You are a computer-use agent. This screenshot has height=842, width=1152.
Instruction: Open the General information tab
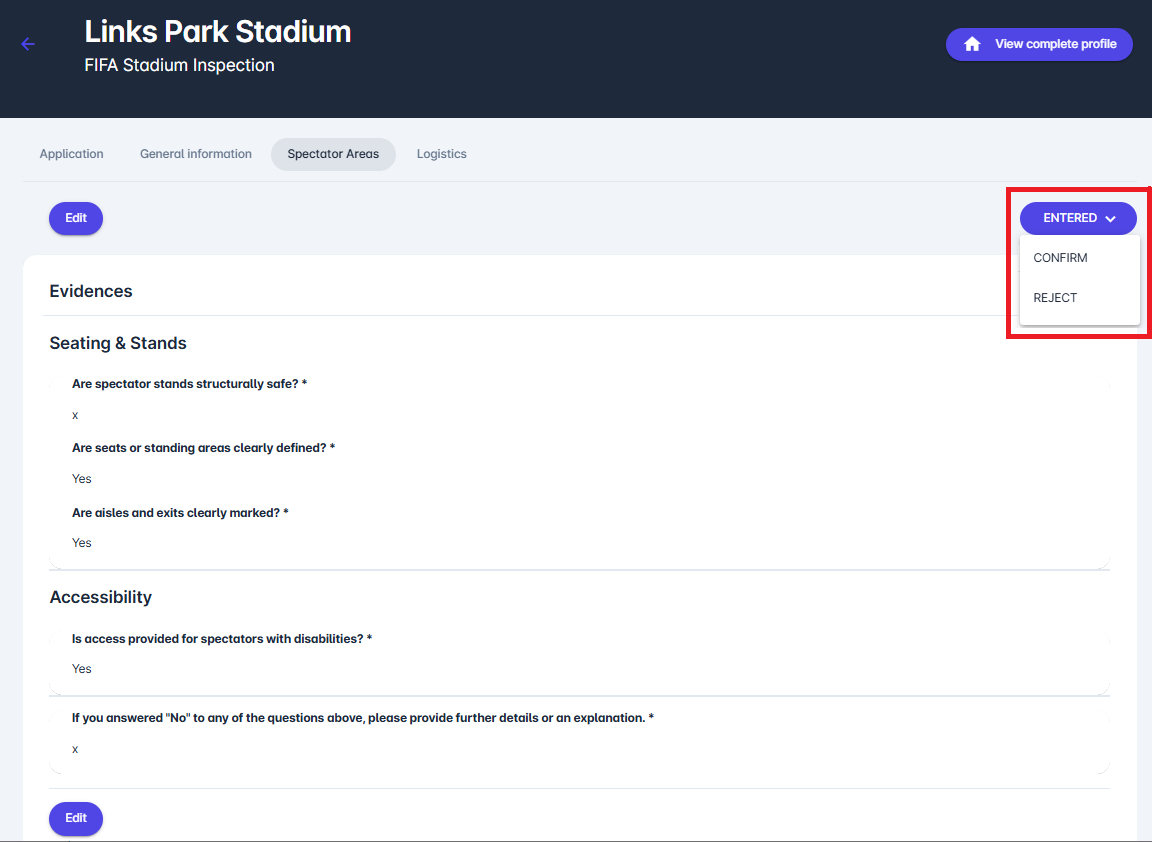(196, 154)
